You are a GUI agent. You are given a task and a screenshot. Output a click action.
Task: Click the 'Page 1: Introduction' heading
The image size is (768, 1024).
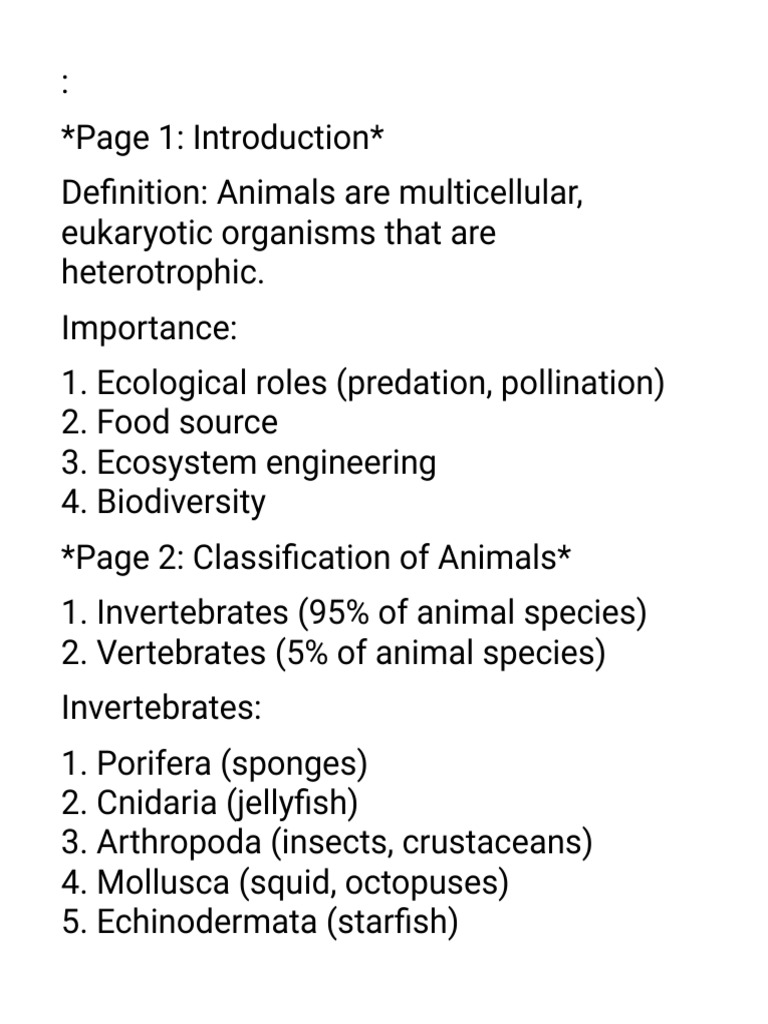[222, 138]
